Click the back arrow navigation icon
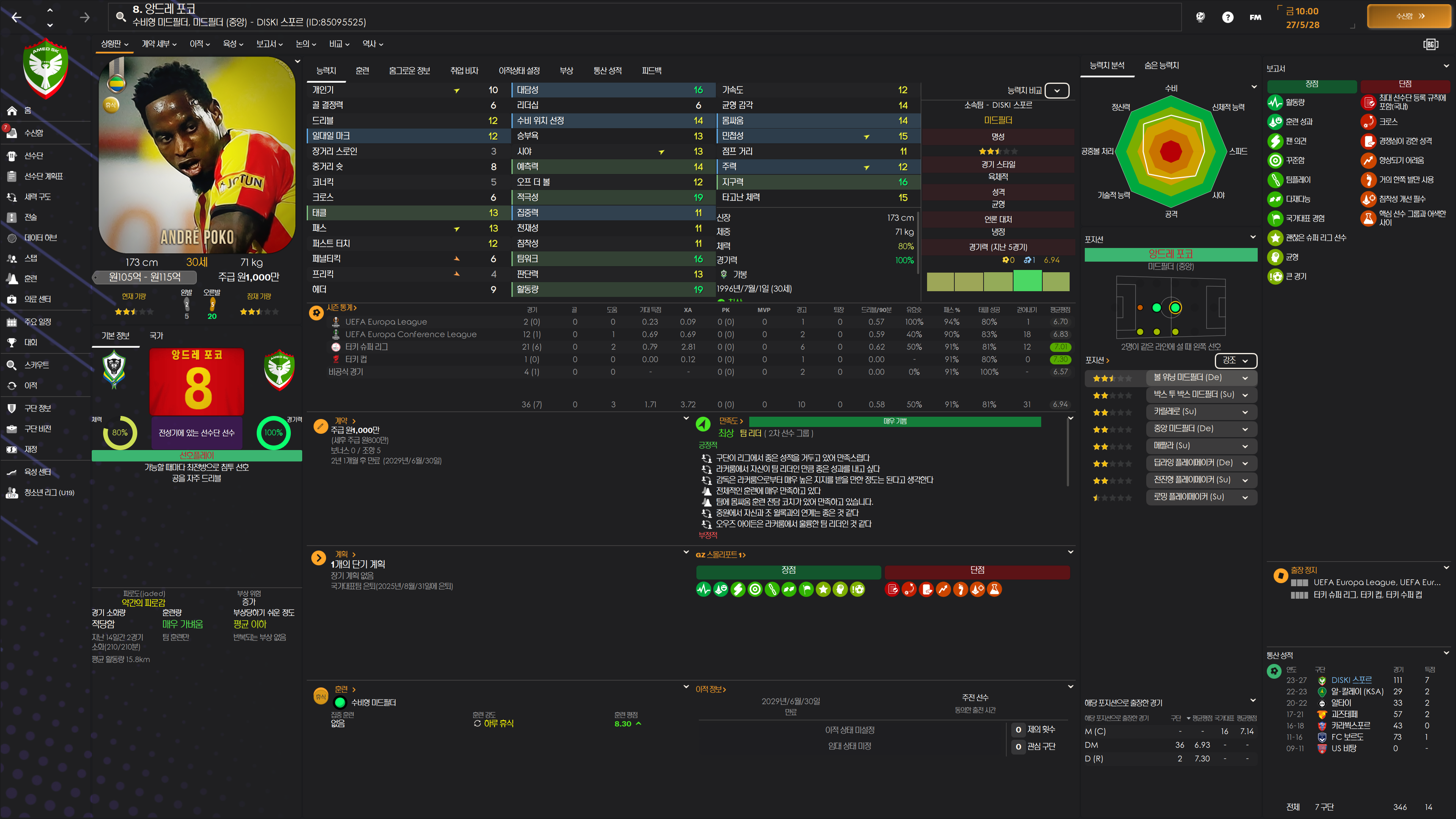Screen dimensions: 1456x819 click(16, 17)
